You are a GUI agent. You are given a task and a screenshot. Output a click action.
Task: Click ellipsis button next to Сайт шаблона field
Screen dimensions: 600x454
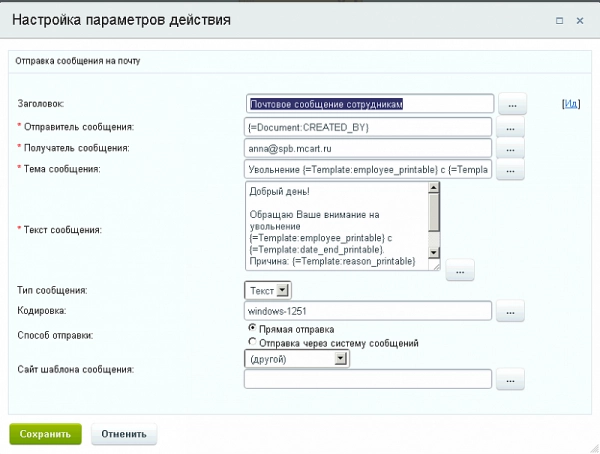pos(511,380)
